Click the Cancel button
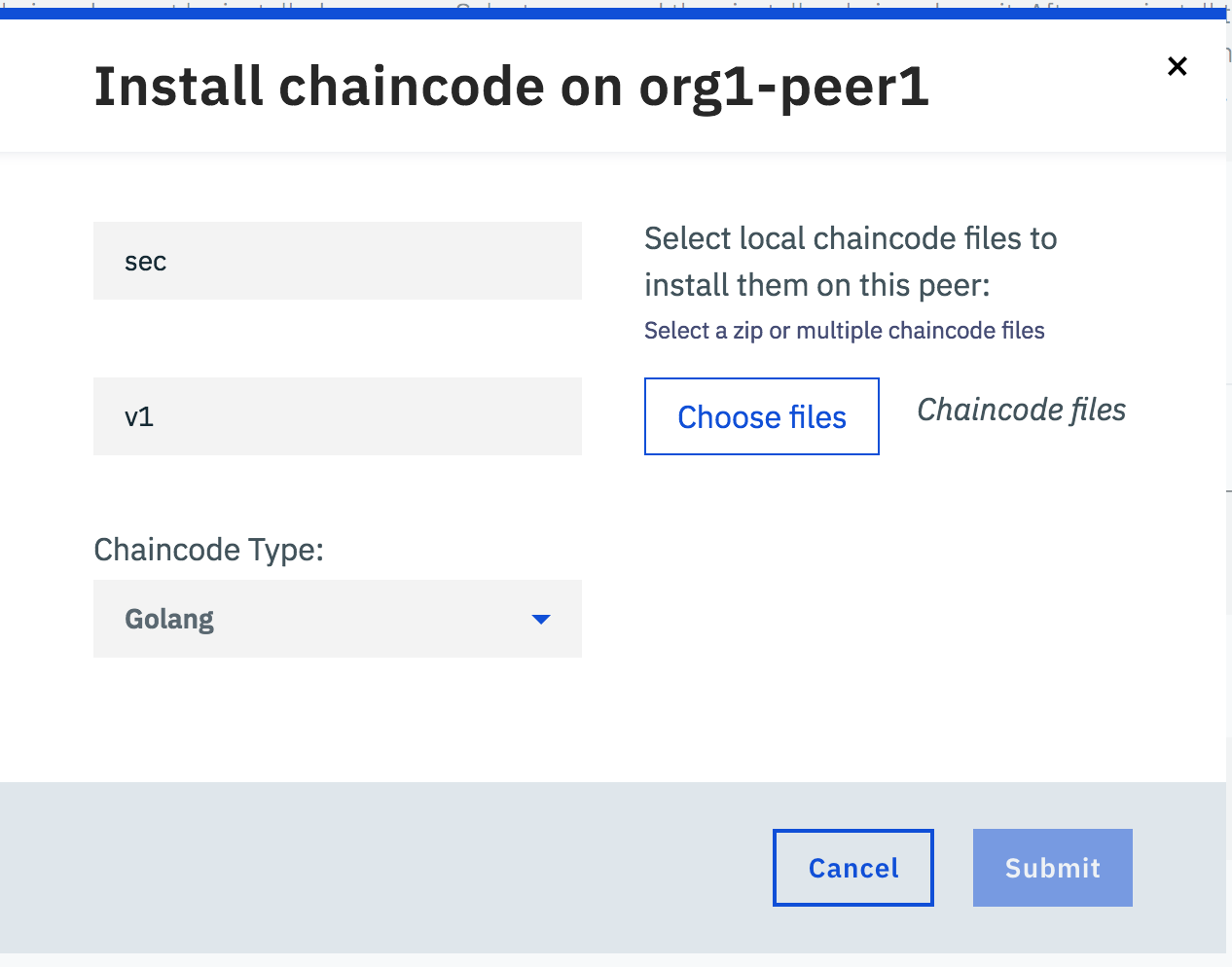The width and height of the screenshot is (1232, 967). tap(852, 868)
